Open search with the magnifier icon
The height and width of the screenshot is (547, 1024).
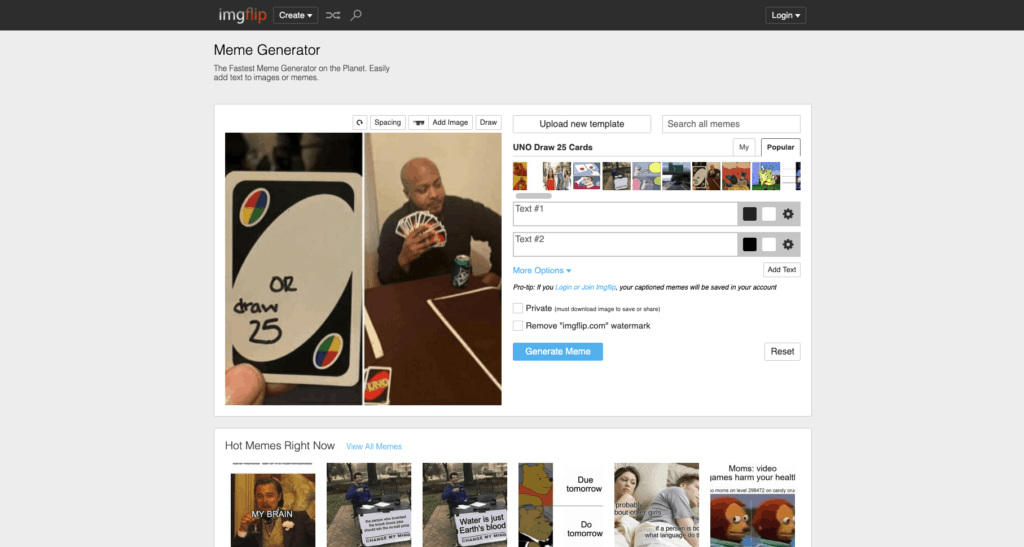pyautogui.click(x=356, y=15)
